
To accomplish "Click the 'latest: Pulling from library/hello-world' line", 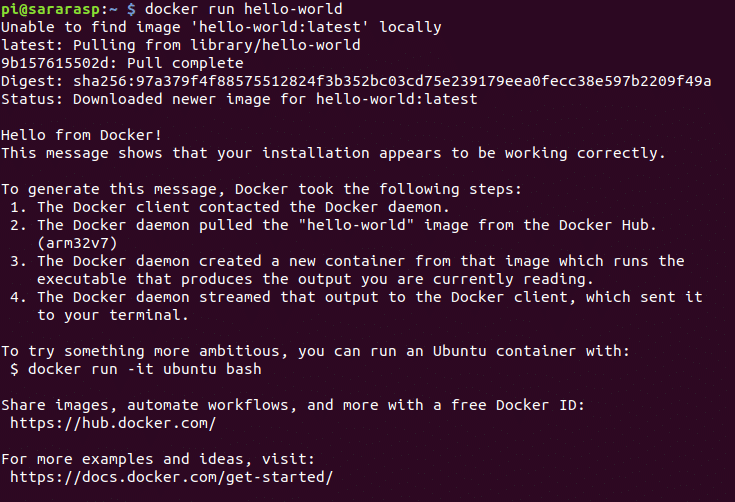I will tap(181, 45).
